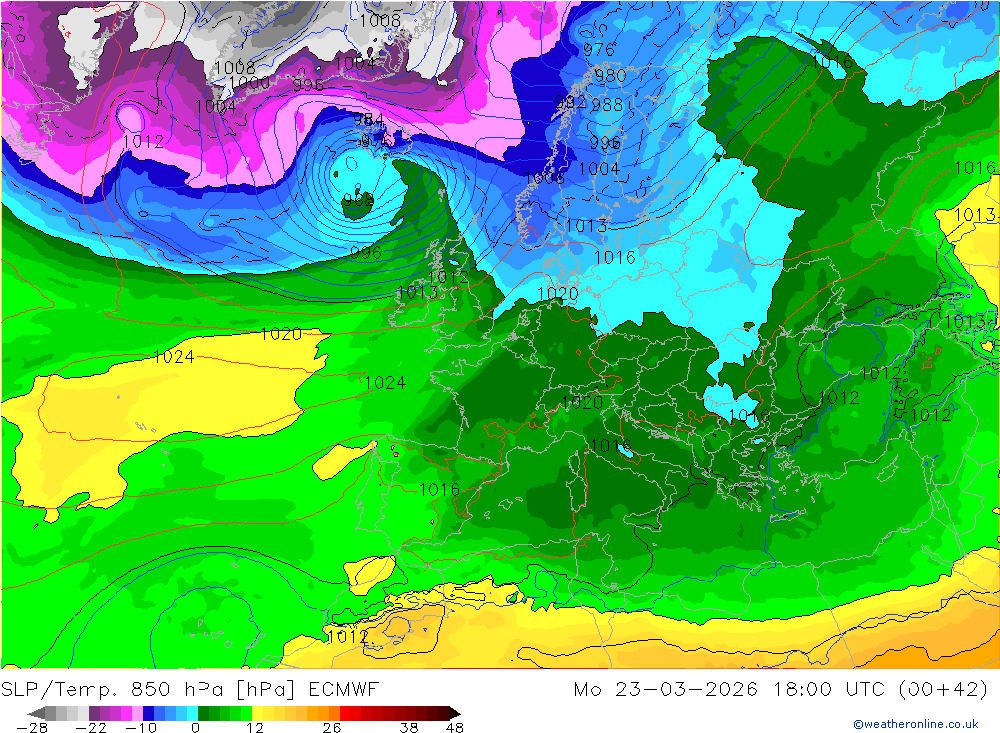Click the 1020 label over the Alps
Image resolution: width=1000 pixels, height=733 pixels.
[x=582, y=403]
